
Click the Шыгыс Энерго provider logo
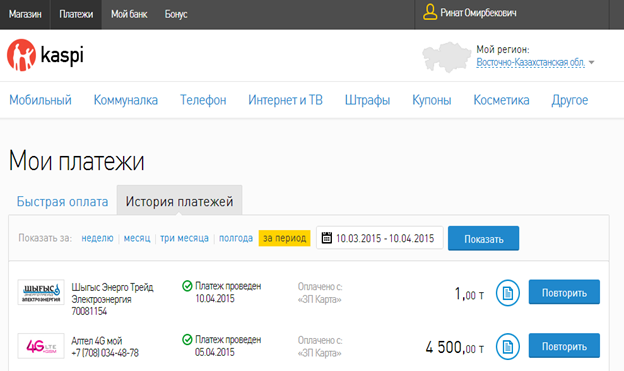pyautogui.click(x=41, y=292)
